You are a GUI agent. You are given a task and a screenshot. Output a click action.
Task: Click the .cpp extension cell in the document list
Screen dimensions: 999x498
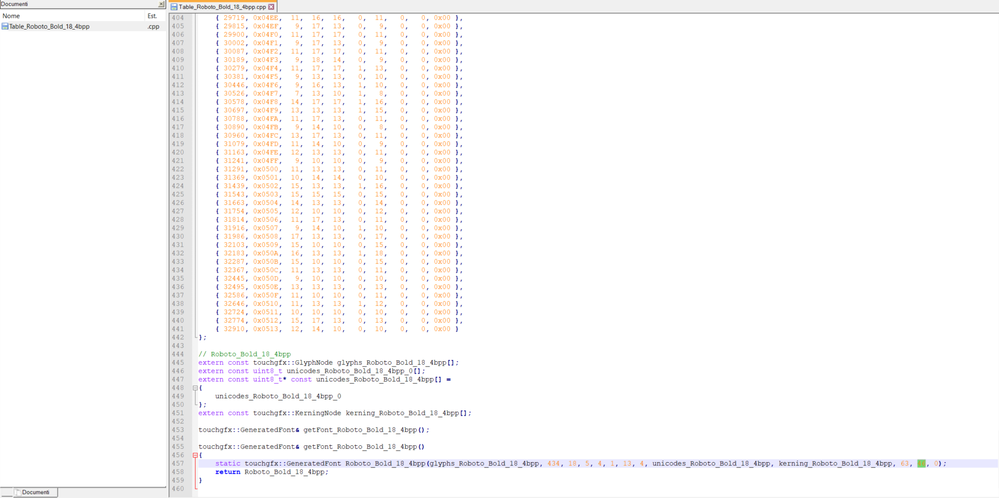point(153,27)
